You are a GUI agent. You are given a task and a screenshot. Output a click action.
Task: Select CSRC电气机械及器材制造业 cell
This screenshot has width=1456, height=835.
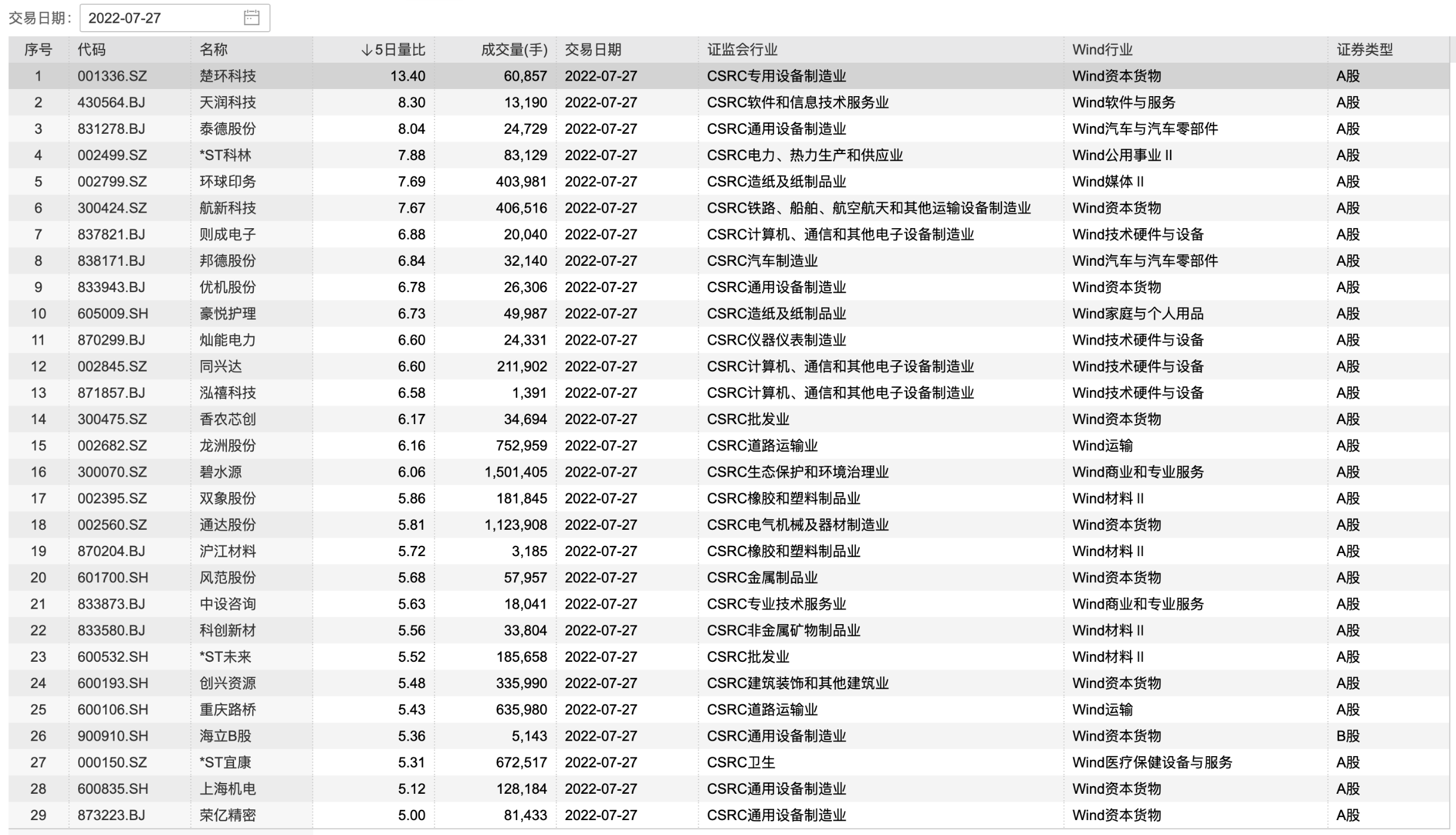798,524
